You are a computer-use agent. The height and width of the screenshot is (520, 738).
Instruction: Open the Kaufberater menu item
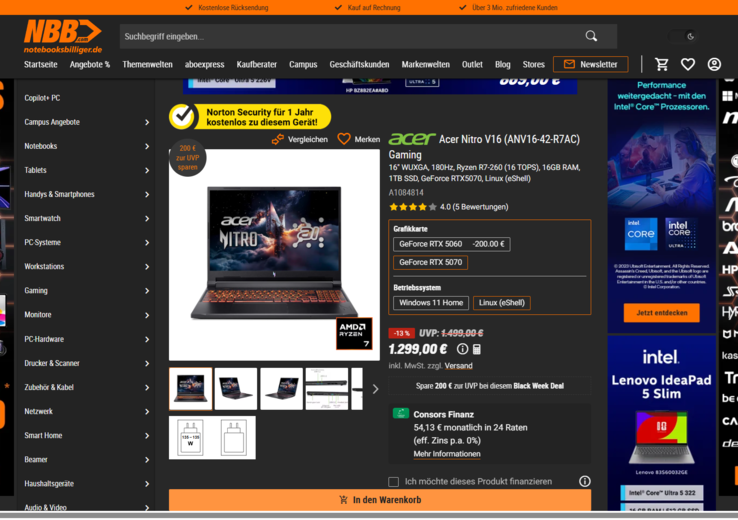[257, 64]
